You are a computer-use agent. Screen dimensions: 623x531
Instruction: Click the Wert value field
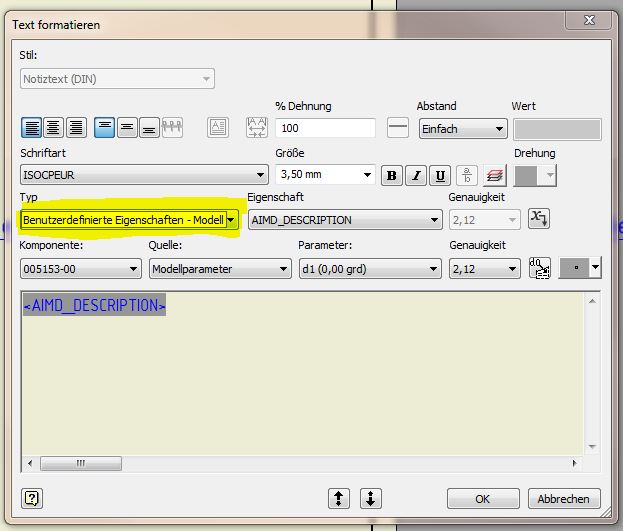coord(557,129)
